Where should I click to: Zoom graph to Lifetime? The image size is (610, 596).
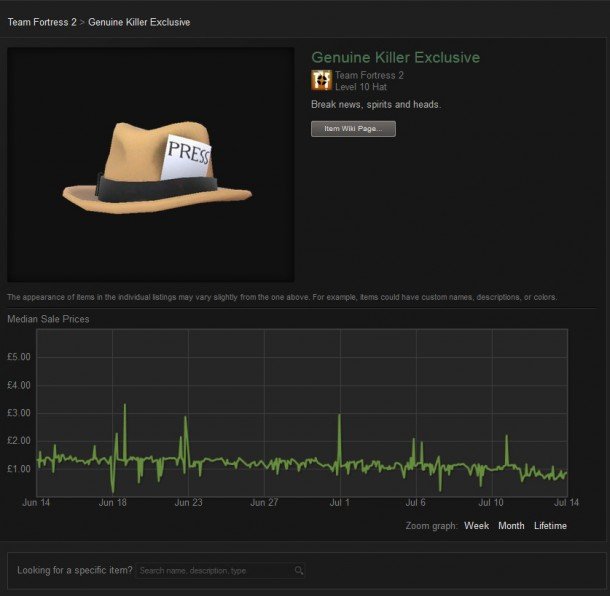(550, 526)
